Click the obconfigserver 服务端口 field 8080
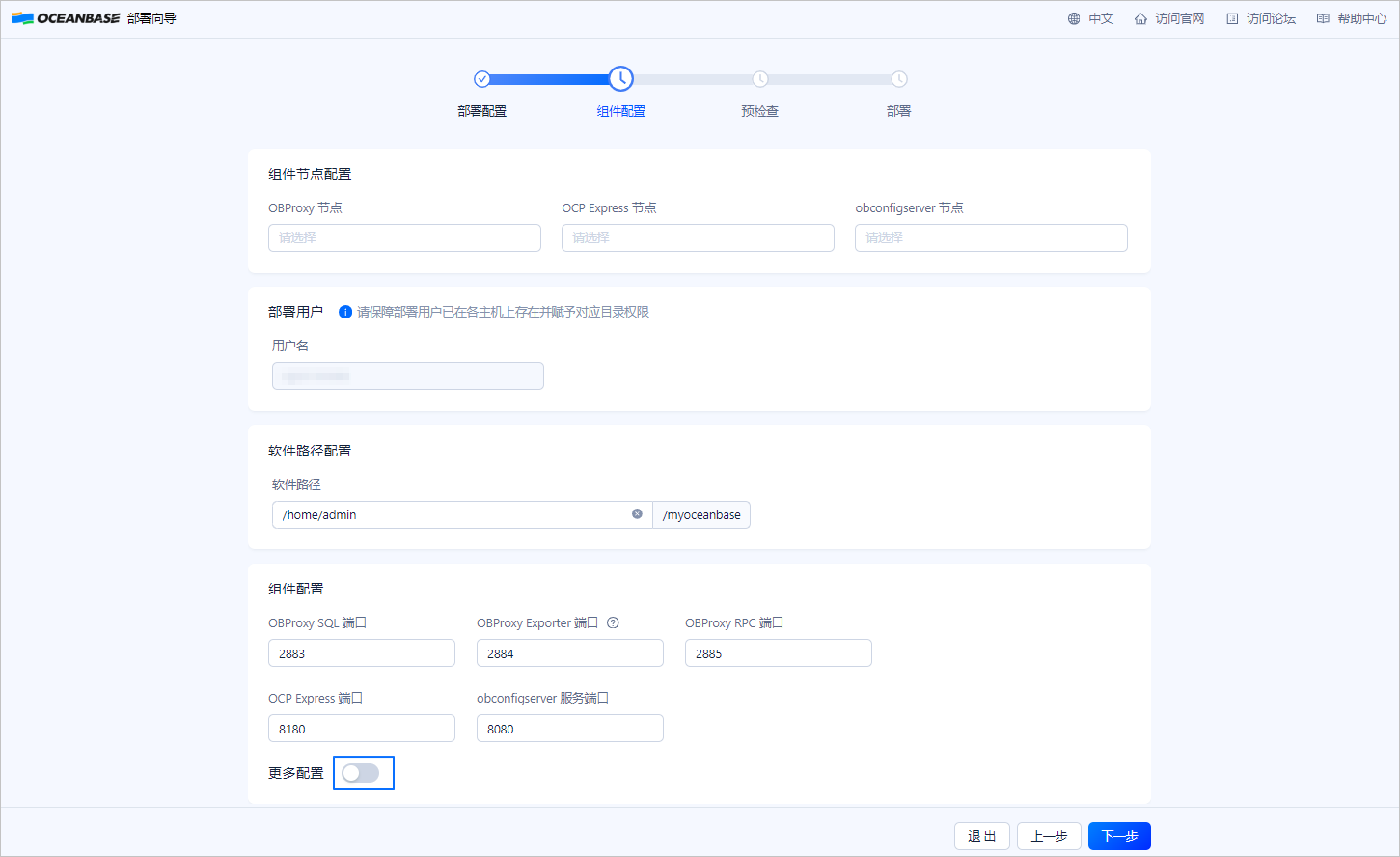This screenshot has width=1400, height=857. click(x=570, y=729)
